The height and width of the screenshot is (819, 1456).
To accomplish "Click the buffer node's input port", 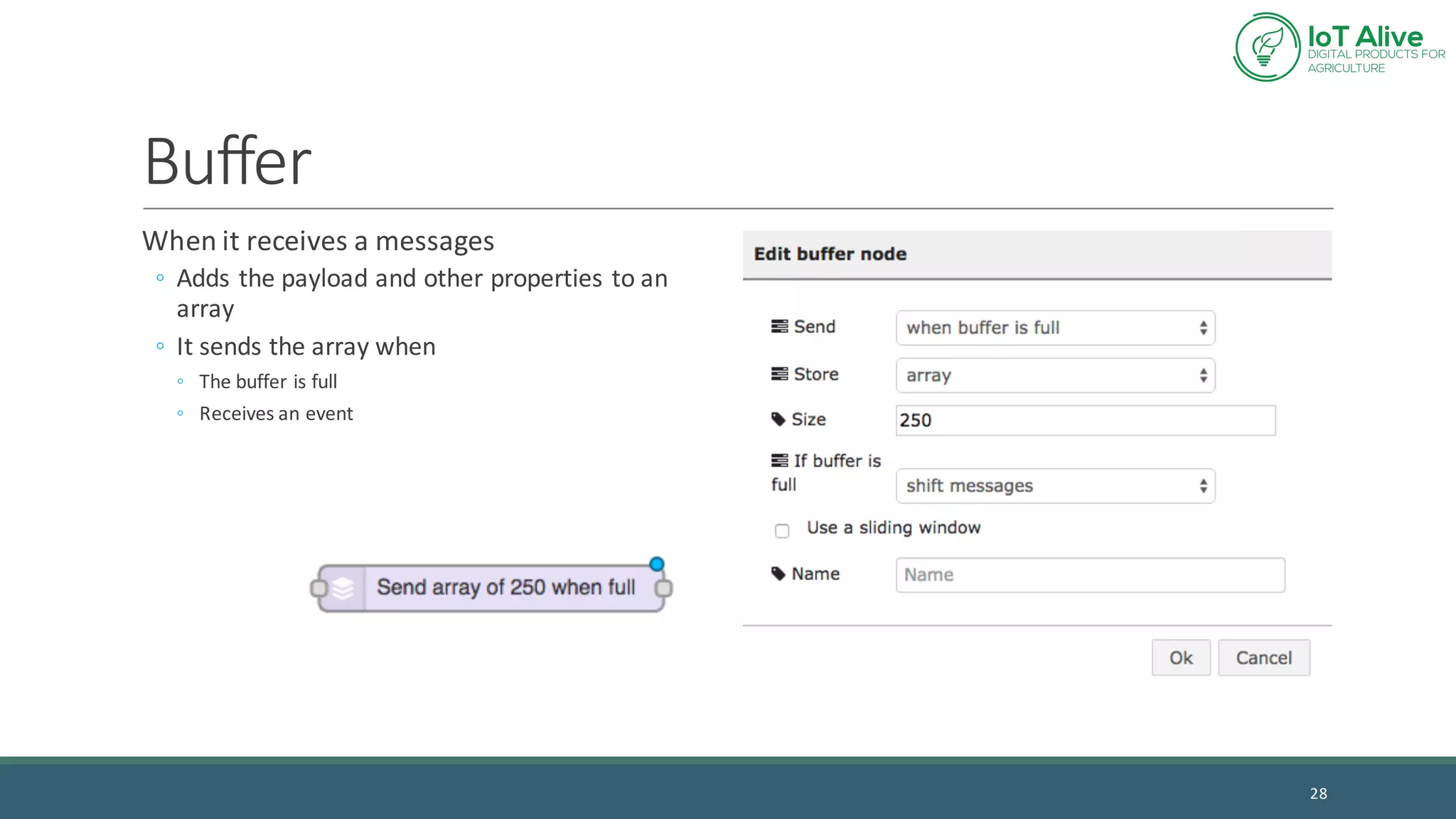I will pos(318,589).
